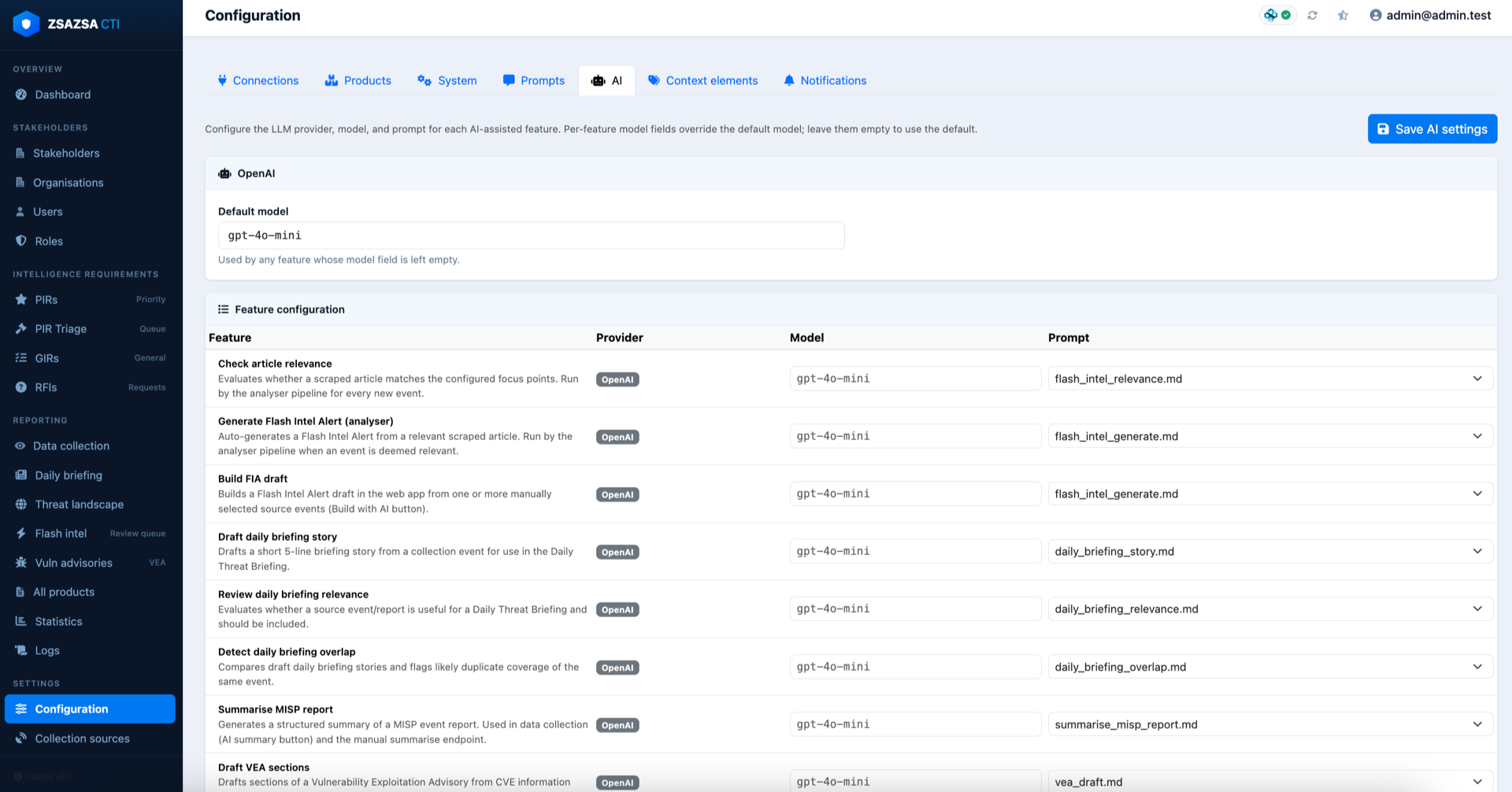Click the Collection sources satellite icon
This screenshot has height=792, width=1512.
pyautogui.click(x=21, y=738)
